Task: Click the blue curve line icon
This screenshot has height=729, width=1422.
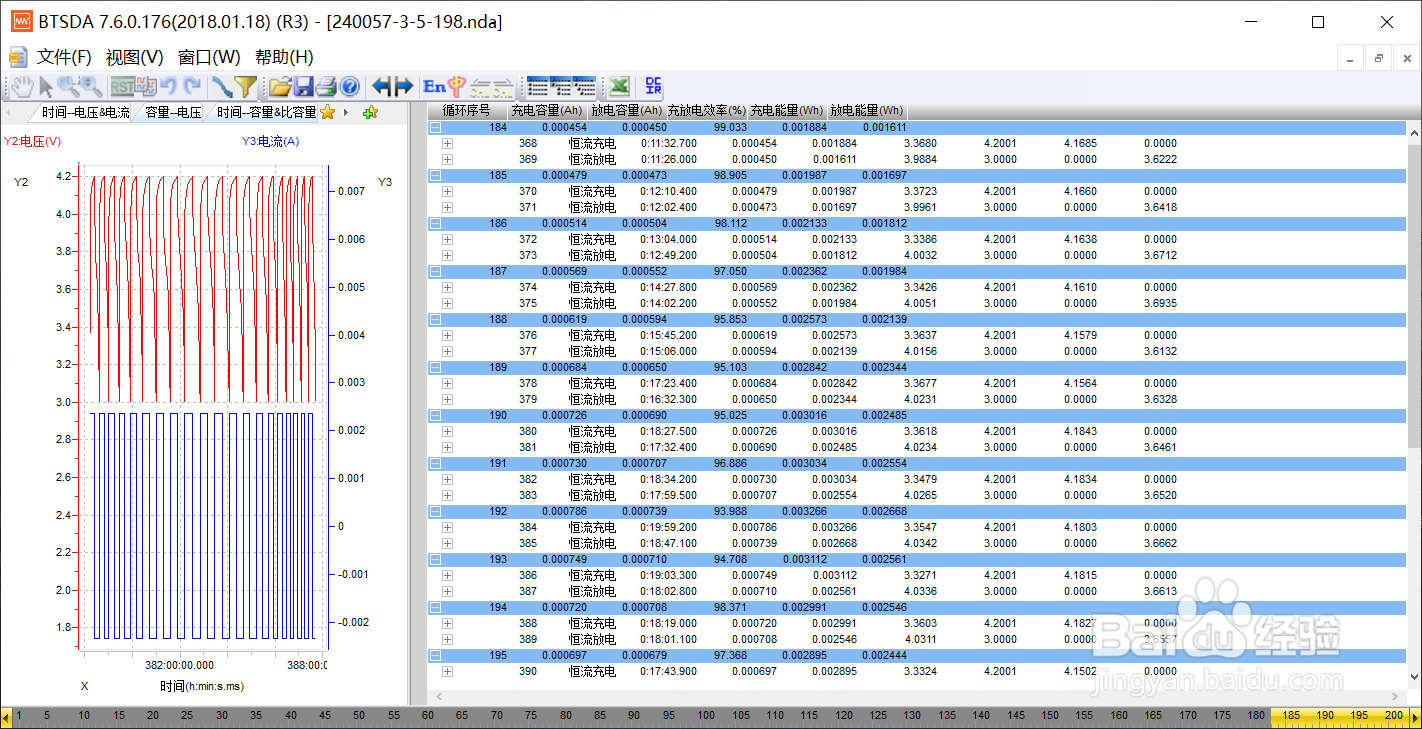Action: point(221,87)
